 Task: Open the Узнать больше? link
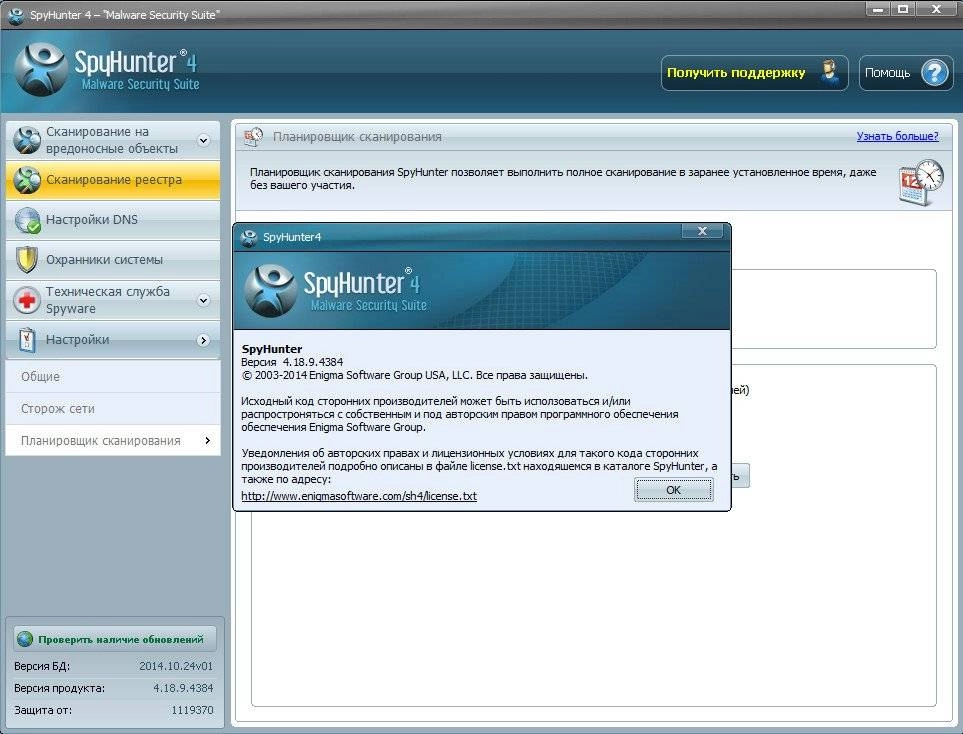897,136
